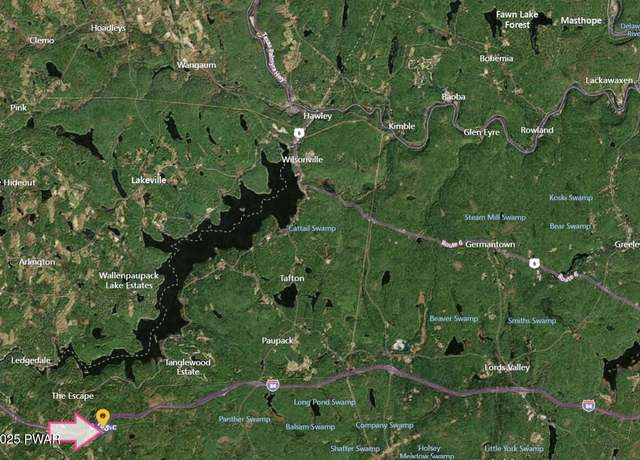Image resolution: width=640 pixels, height=460 pixels.
Task: Click the Long Pond Swamp label
Action: click(x=324, y=402)
